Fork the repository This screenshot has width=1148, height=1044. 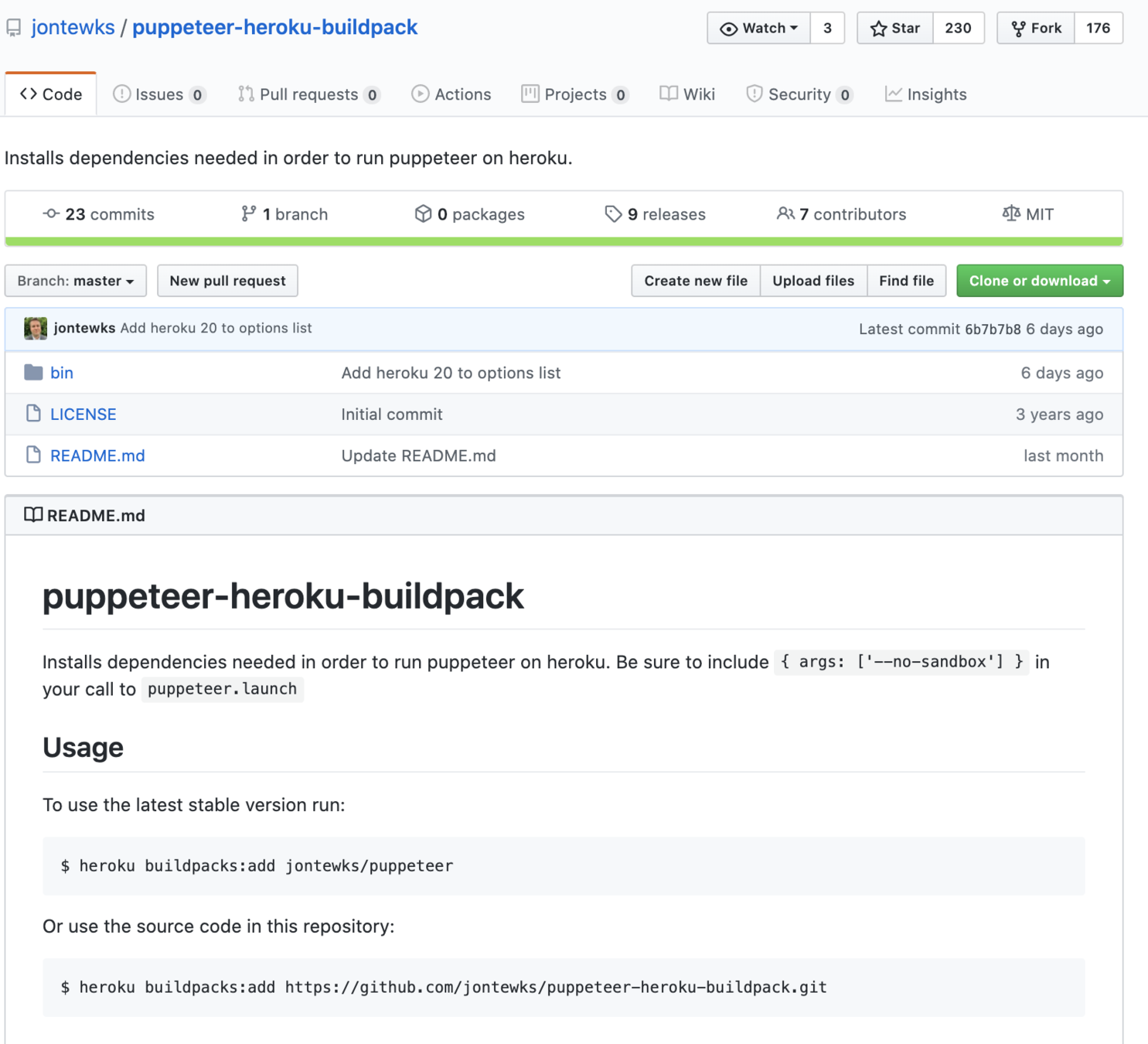pos(1036,28)
